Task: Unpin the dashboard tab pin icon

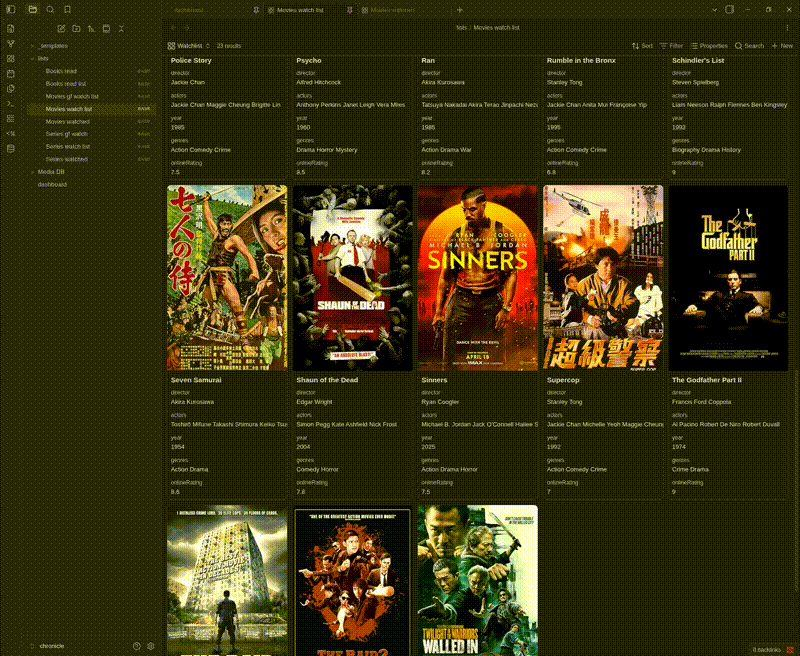Action: (256, 10)
